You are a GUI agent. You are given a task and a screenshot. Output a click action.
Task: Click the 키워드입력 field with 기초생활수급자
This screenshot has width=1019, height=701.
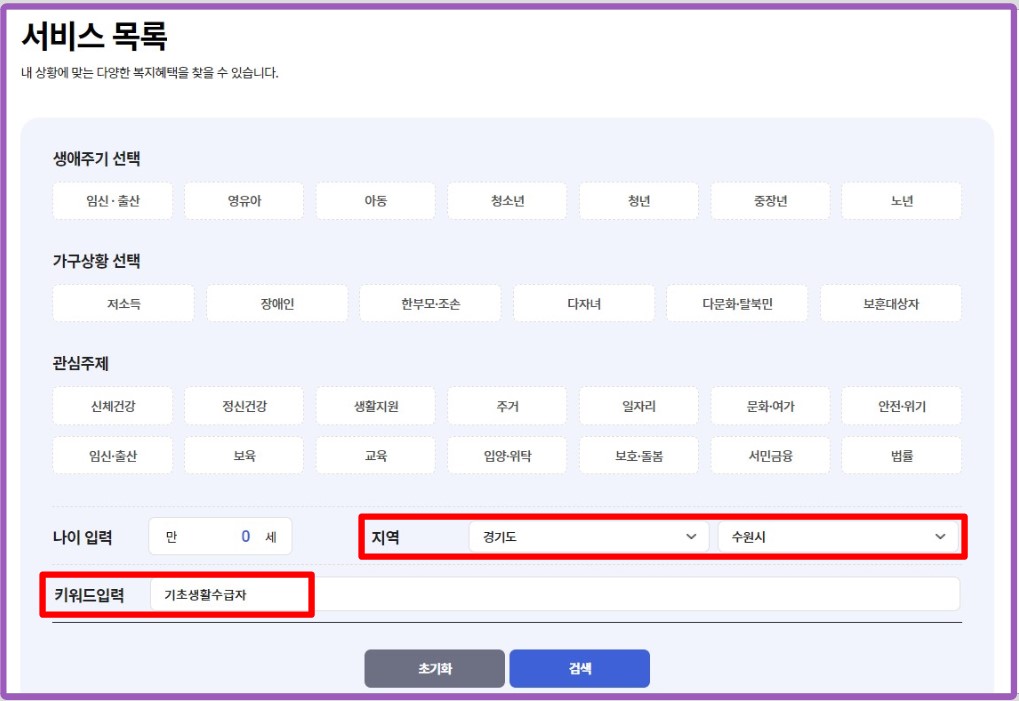click(555, 594)
